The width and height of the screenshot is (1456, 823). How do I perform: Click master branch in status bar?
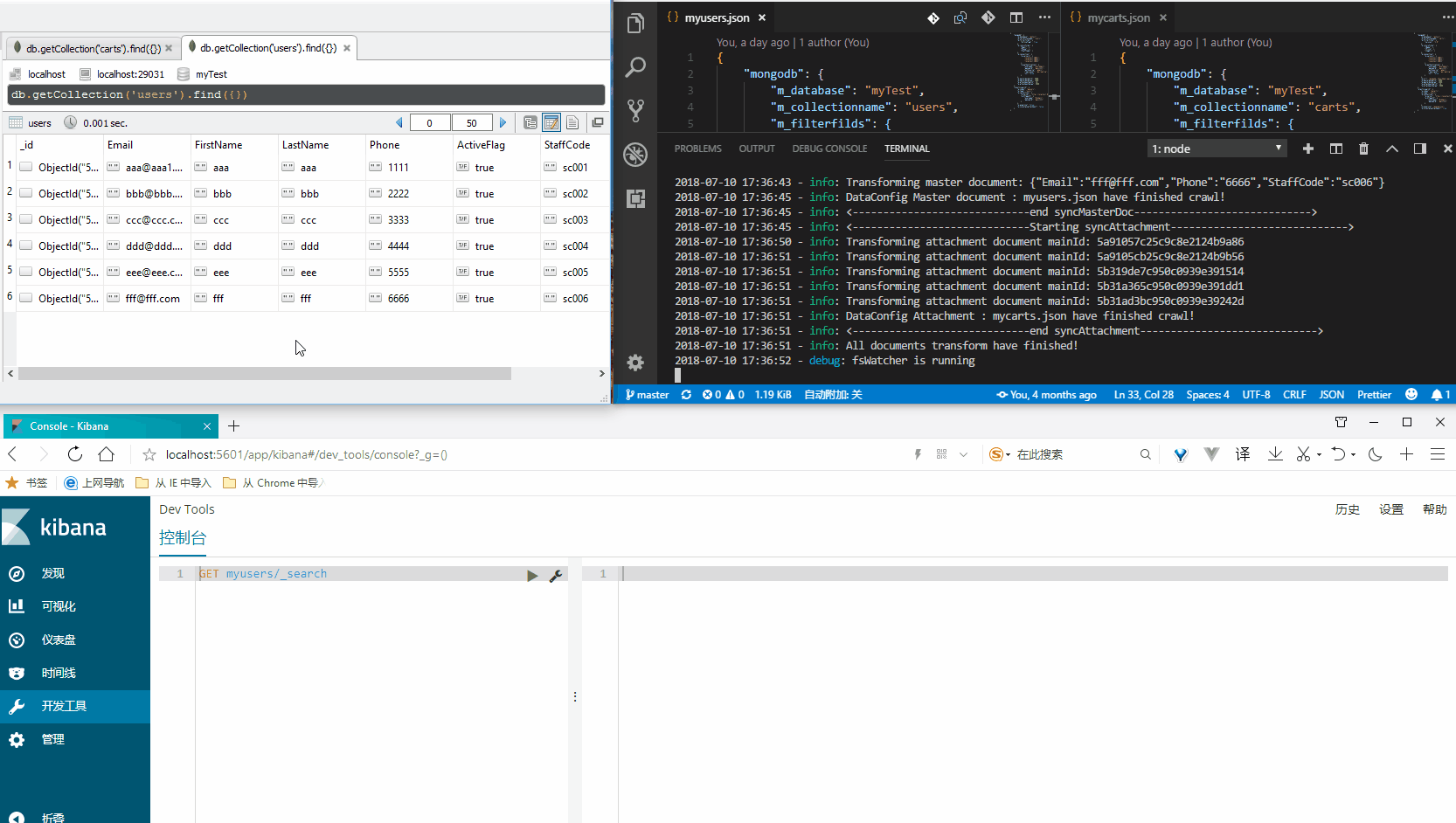tap(648, 395)
